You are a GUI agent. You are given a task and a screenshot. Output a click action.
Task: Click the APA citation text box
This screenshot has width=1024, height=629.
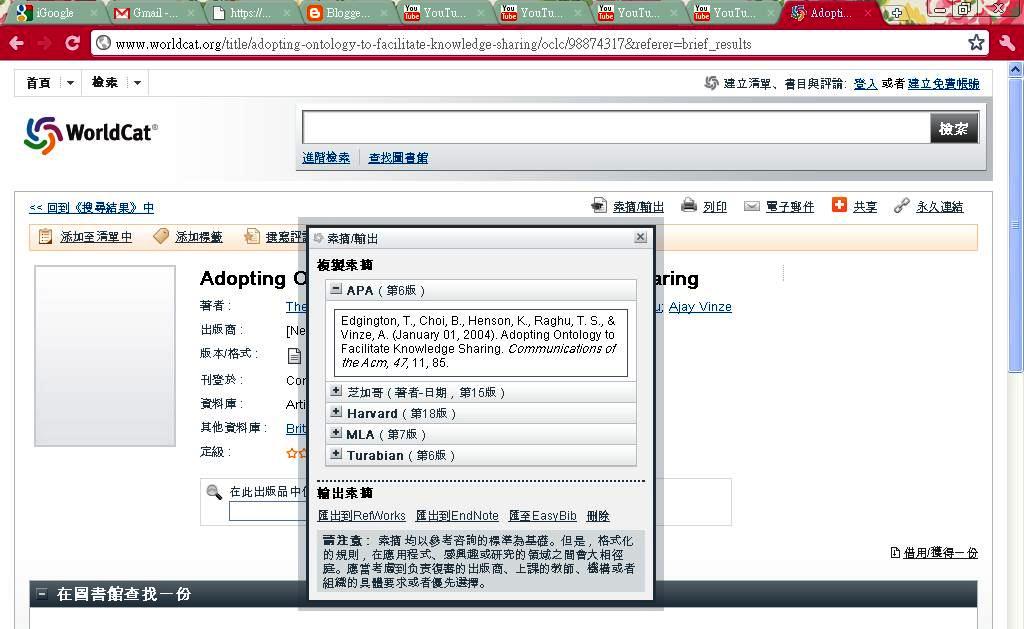click(481, 343)
